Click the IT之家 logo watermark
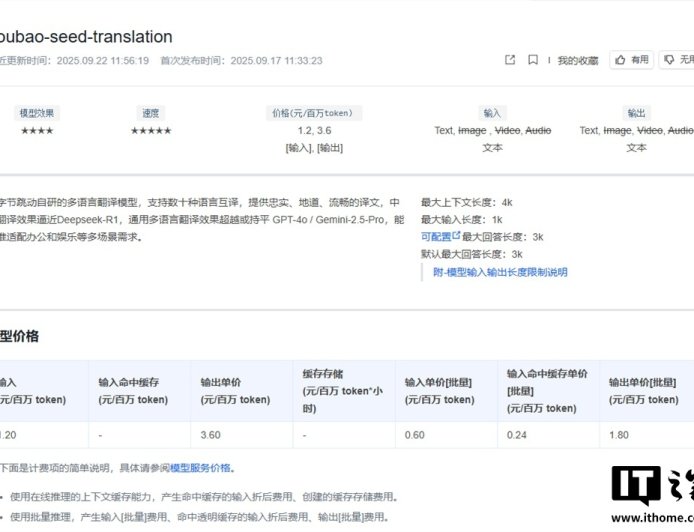 pyautogui.click(x=651, y=491)
